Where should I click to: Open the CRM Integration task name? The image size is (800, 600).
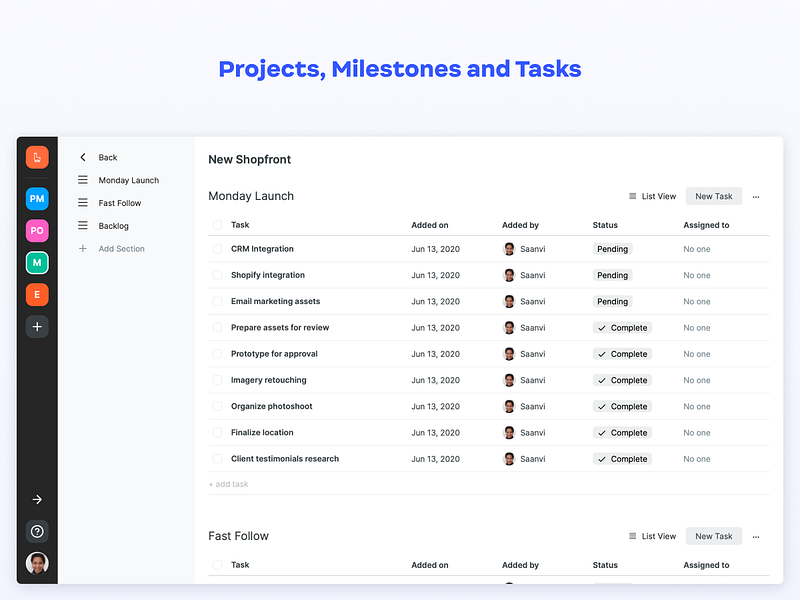[262, 249]
